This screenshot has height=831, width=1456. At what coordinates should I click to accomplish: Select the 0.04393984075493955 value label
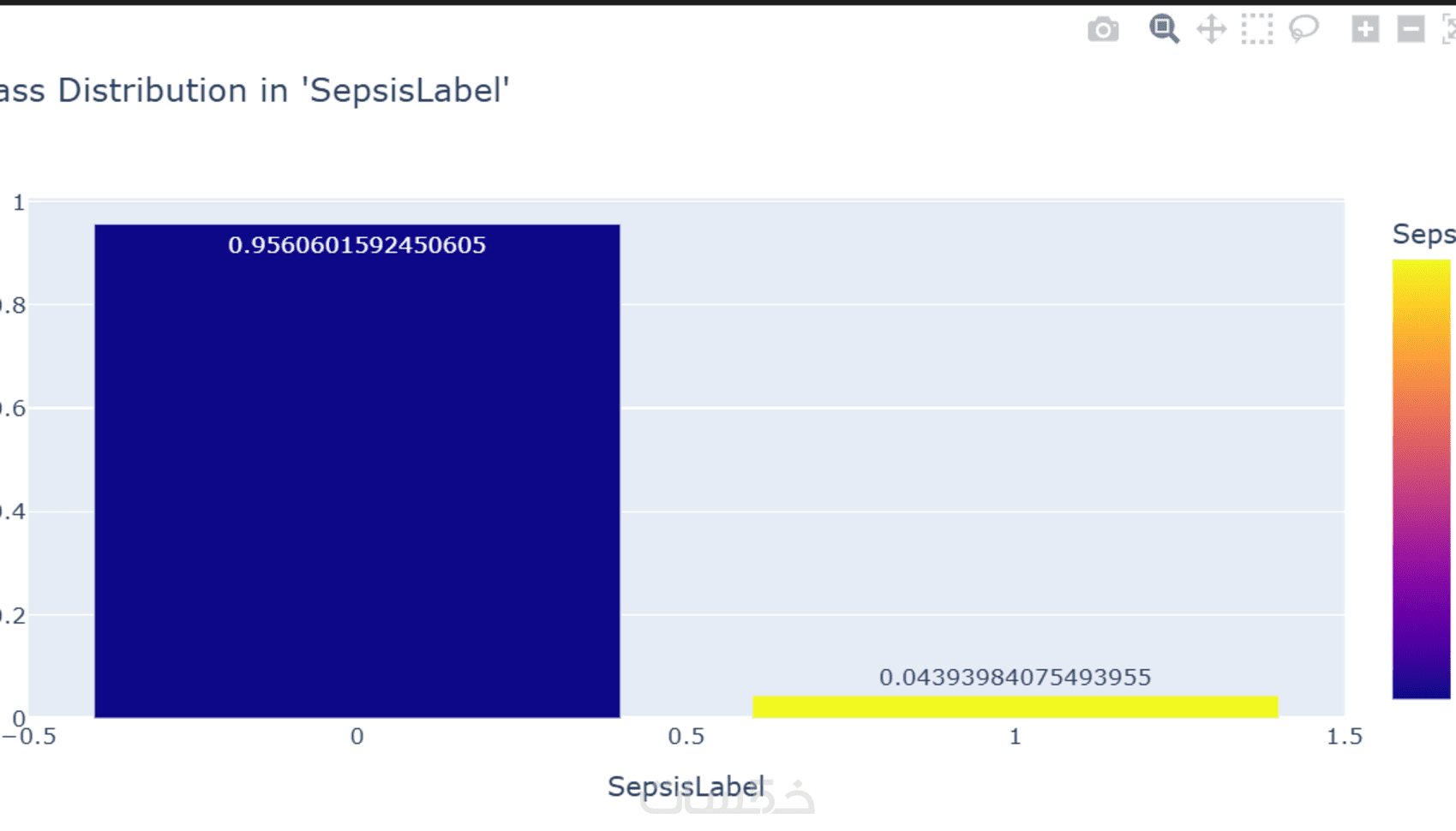(1015, 678)
